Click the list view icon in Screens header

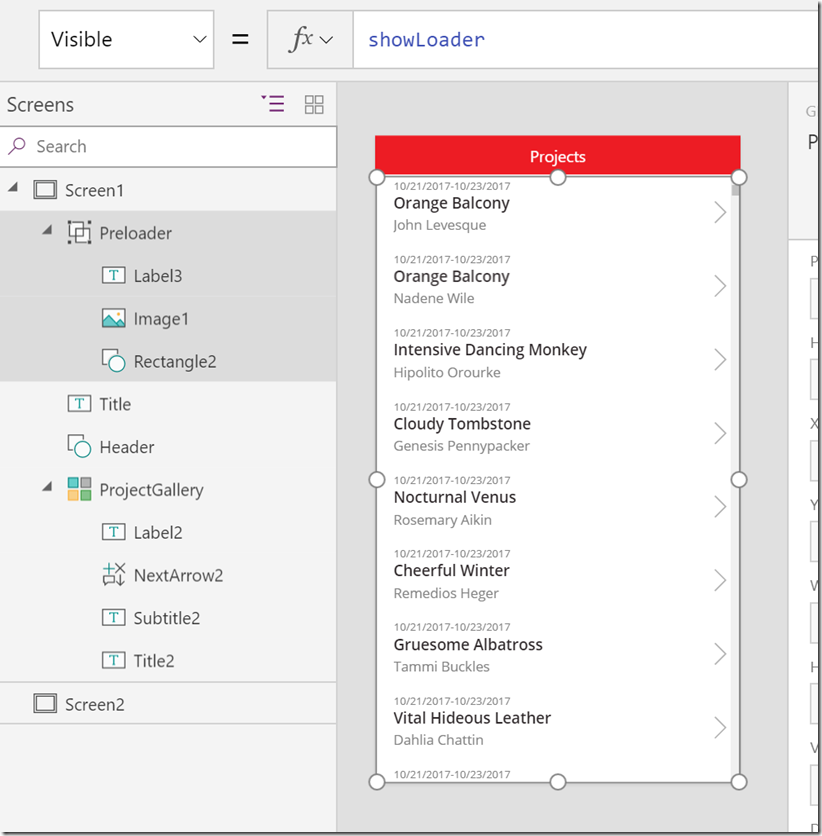(273, 104)
